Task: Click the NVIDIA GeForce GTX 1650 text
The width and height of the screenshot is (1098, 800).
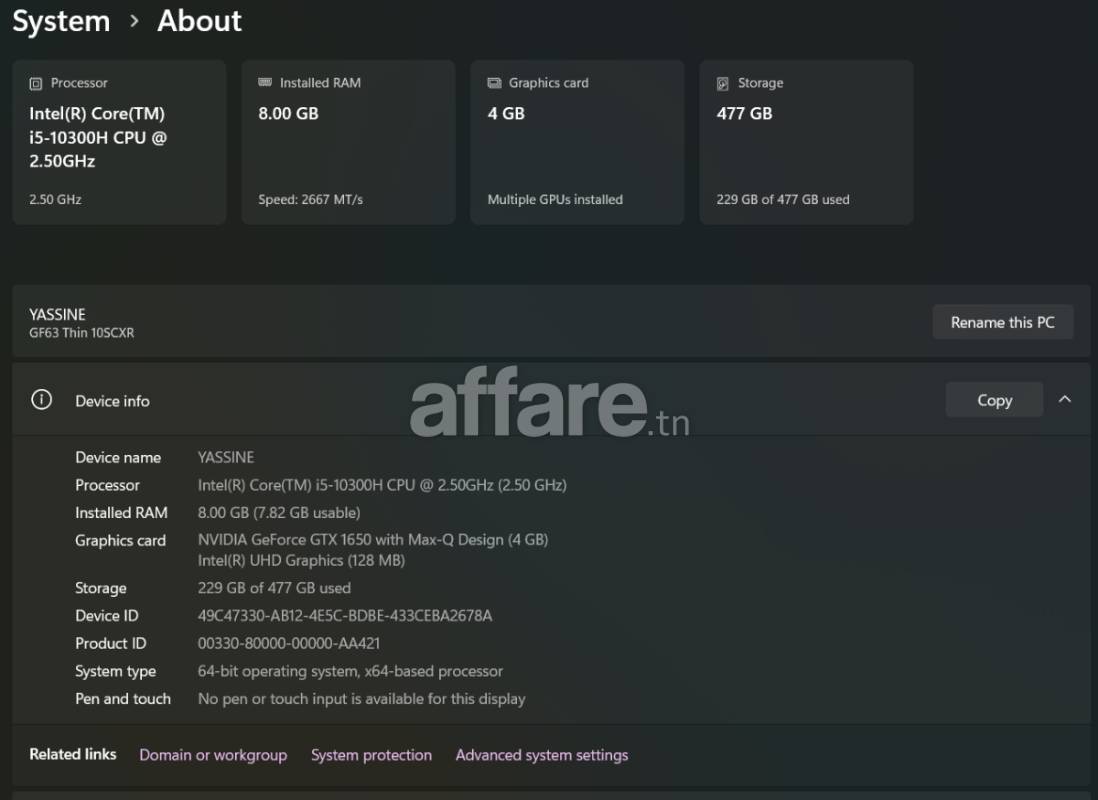Action: pyautogui.click(x=373, y=539)
